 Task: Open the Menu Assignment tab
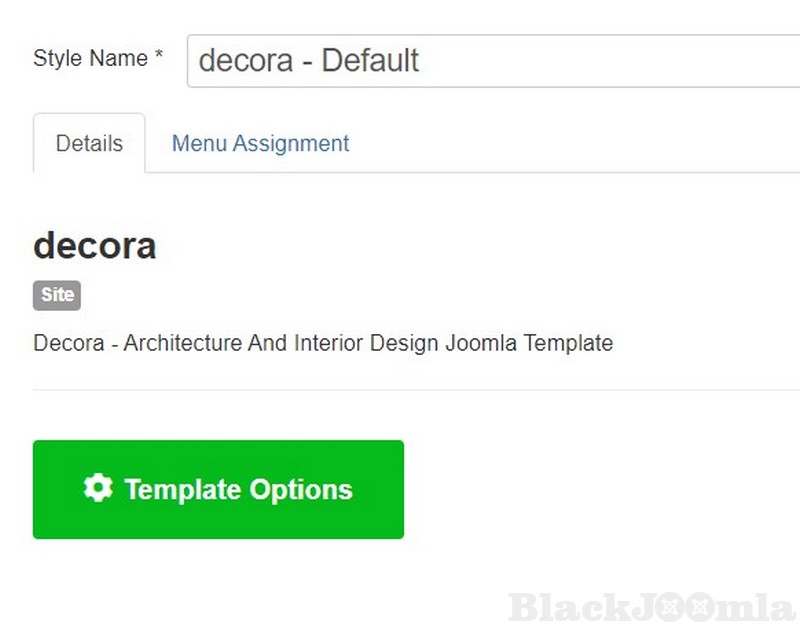(x=260, y=143)
